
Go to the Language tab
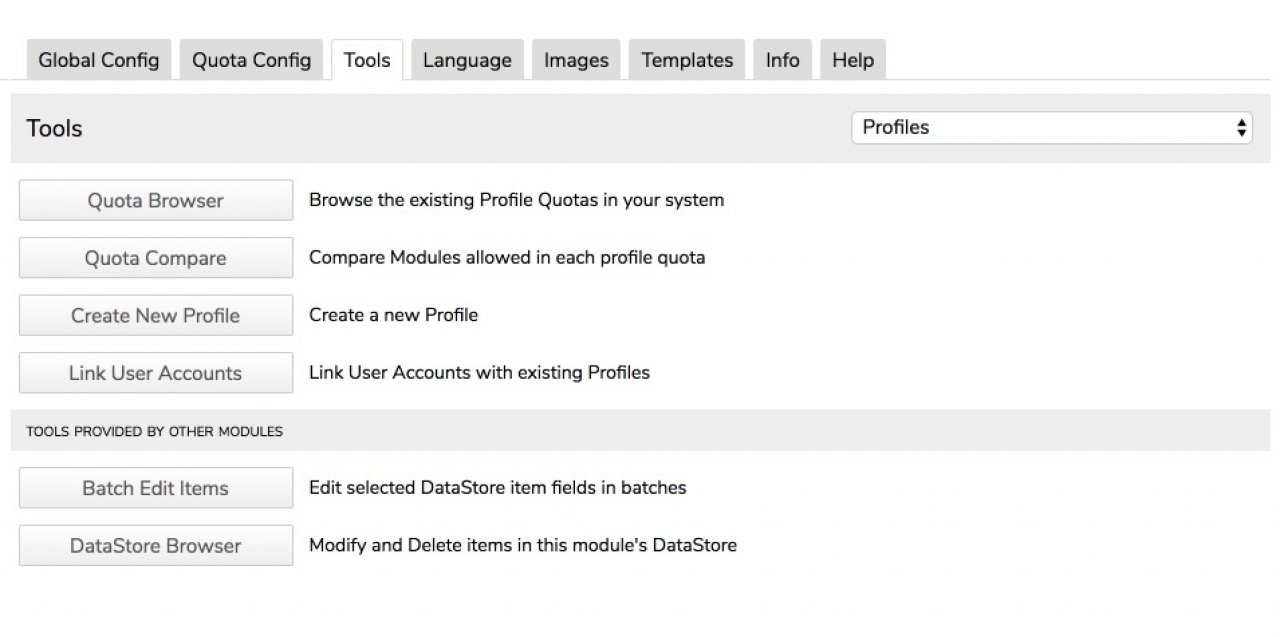467,60
